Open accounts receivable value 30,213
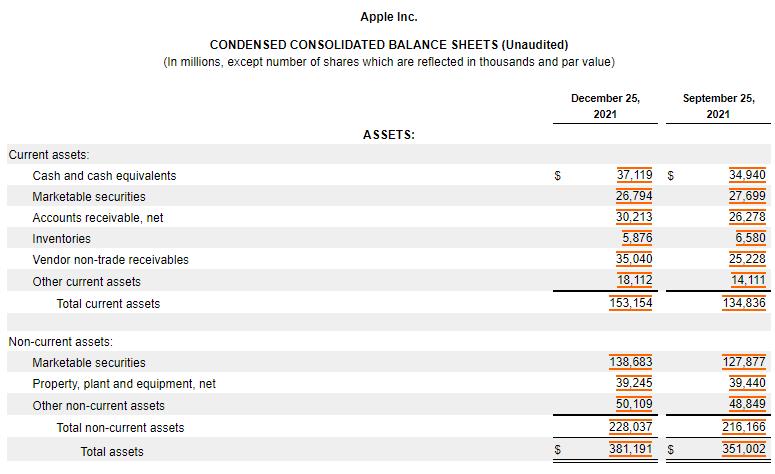Image resolution: width=775 pixels, height=474 pixels. coord(634,217)
